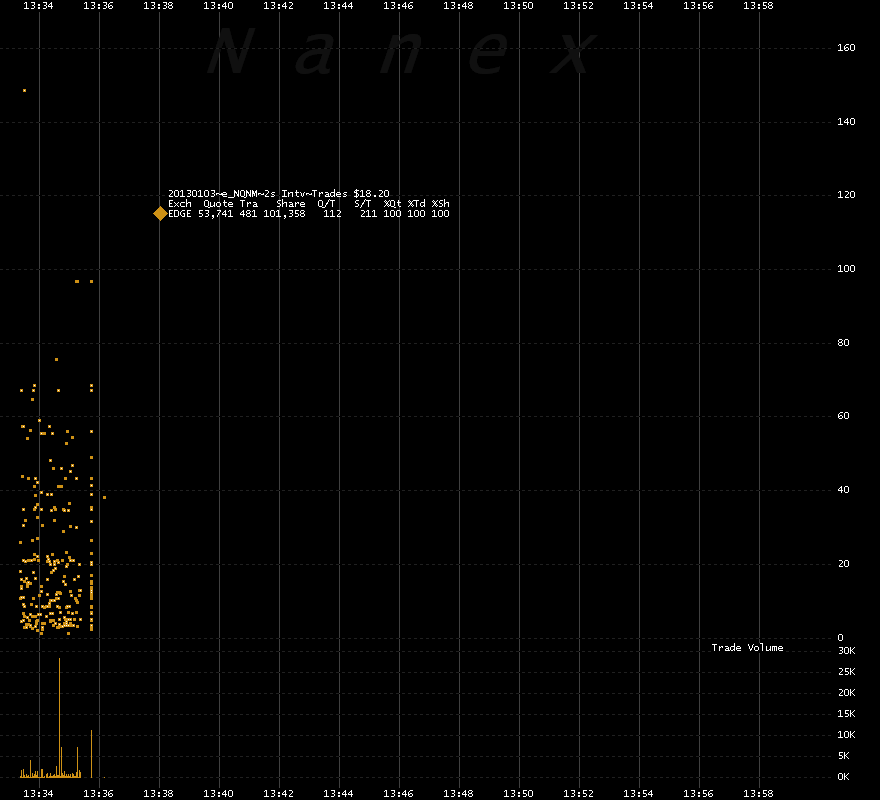Viewport: 880px width, 800px height.
Task: Click the '100' price axis label
Action: pos(846,269)
